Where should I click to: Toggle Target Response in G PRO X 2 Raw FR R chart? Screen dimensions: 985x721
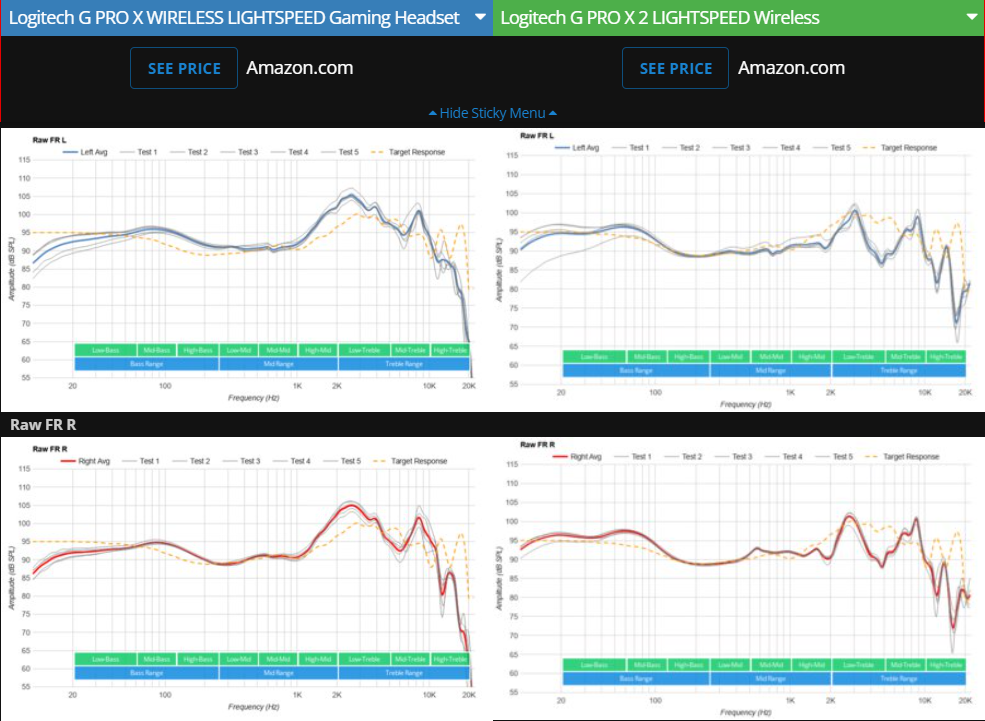[x=902, y=457]
